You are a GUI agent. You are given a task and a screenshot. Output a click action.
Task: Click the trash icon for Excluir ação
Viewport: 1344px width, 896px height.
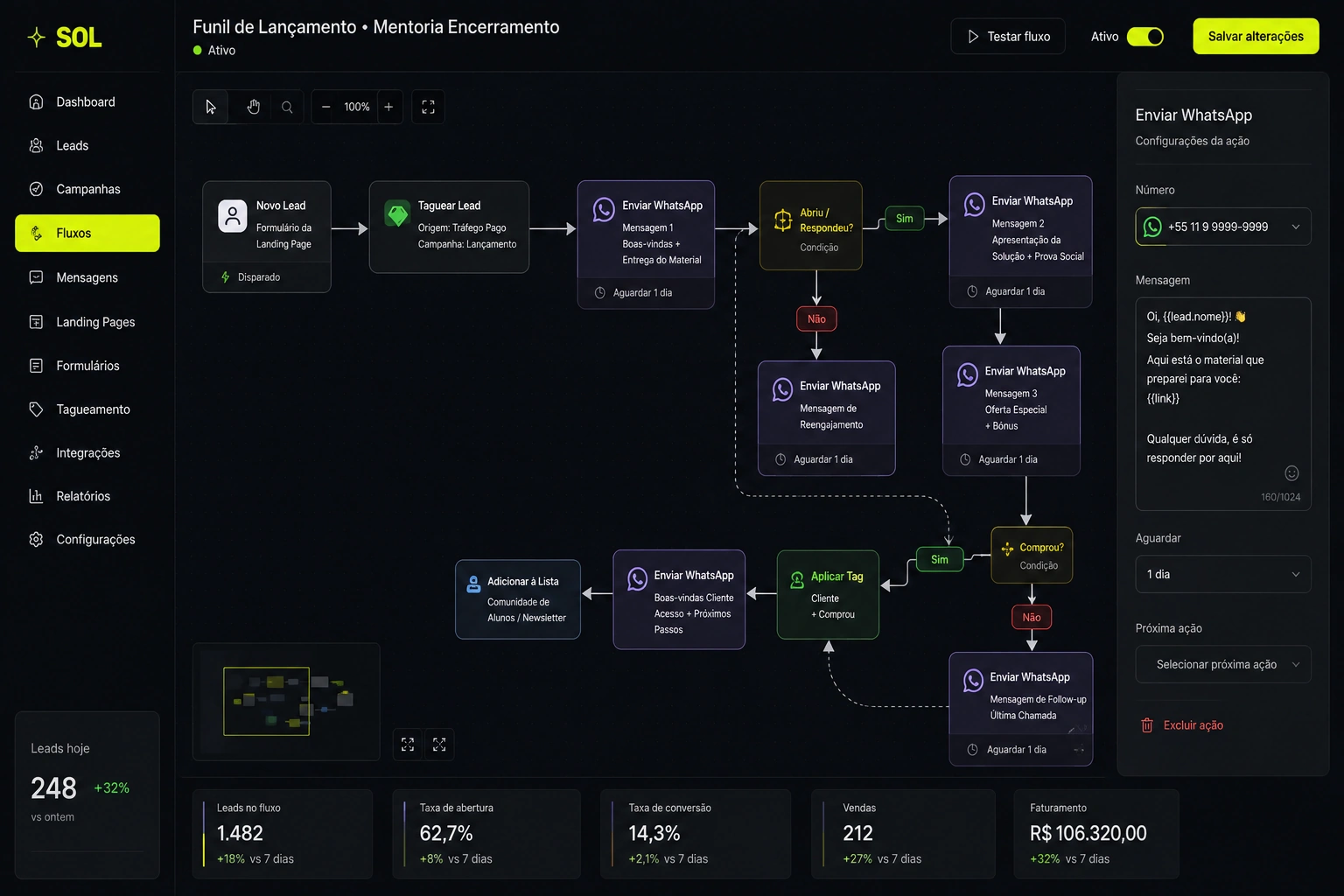(x=1146, y=725)
